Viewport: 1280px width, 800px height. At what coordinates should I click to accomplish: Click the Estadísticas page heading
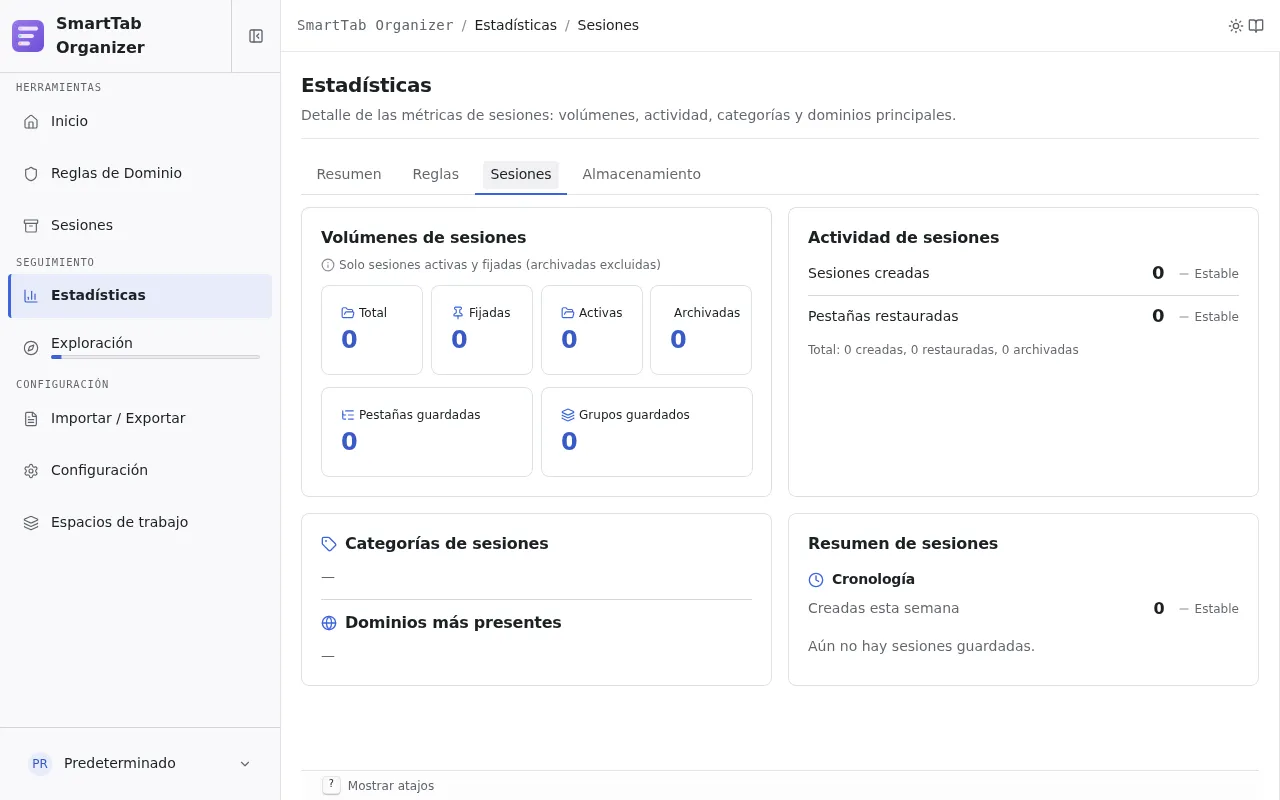tap(366, 85)
